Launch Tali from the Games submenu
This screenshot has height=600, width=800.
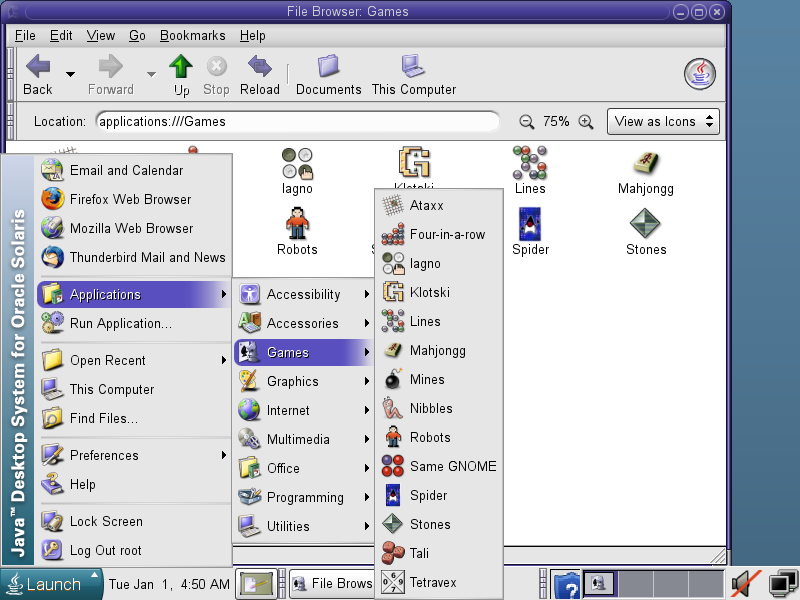438,553
